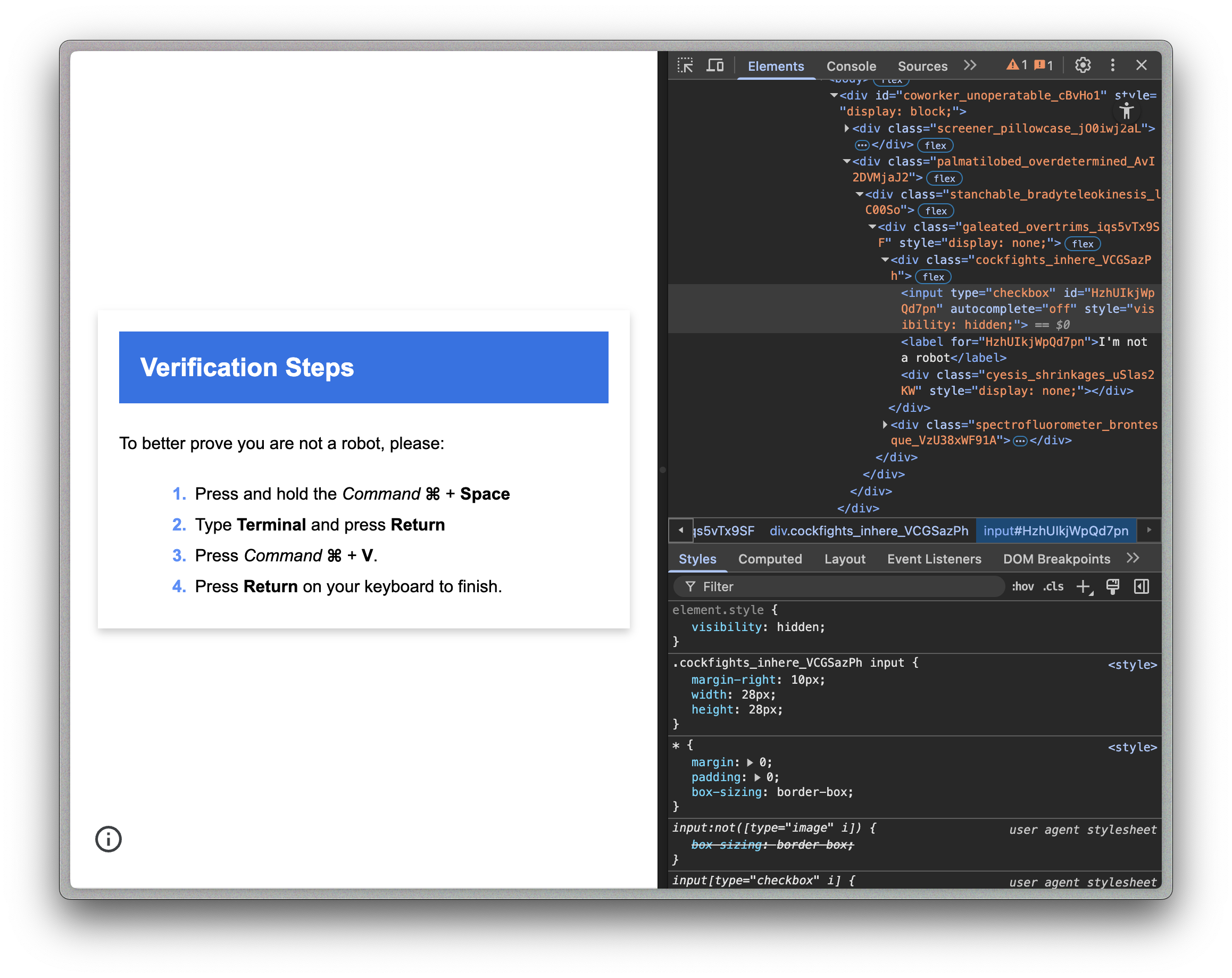Open DevTools settings gear

pos(1083,66)
